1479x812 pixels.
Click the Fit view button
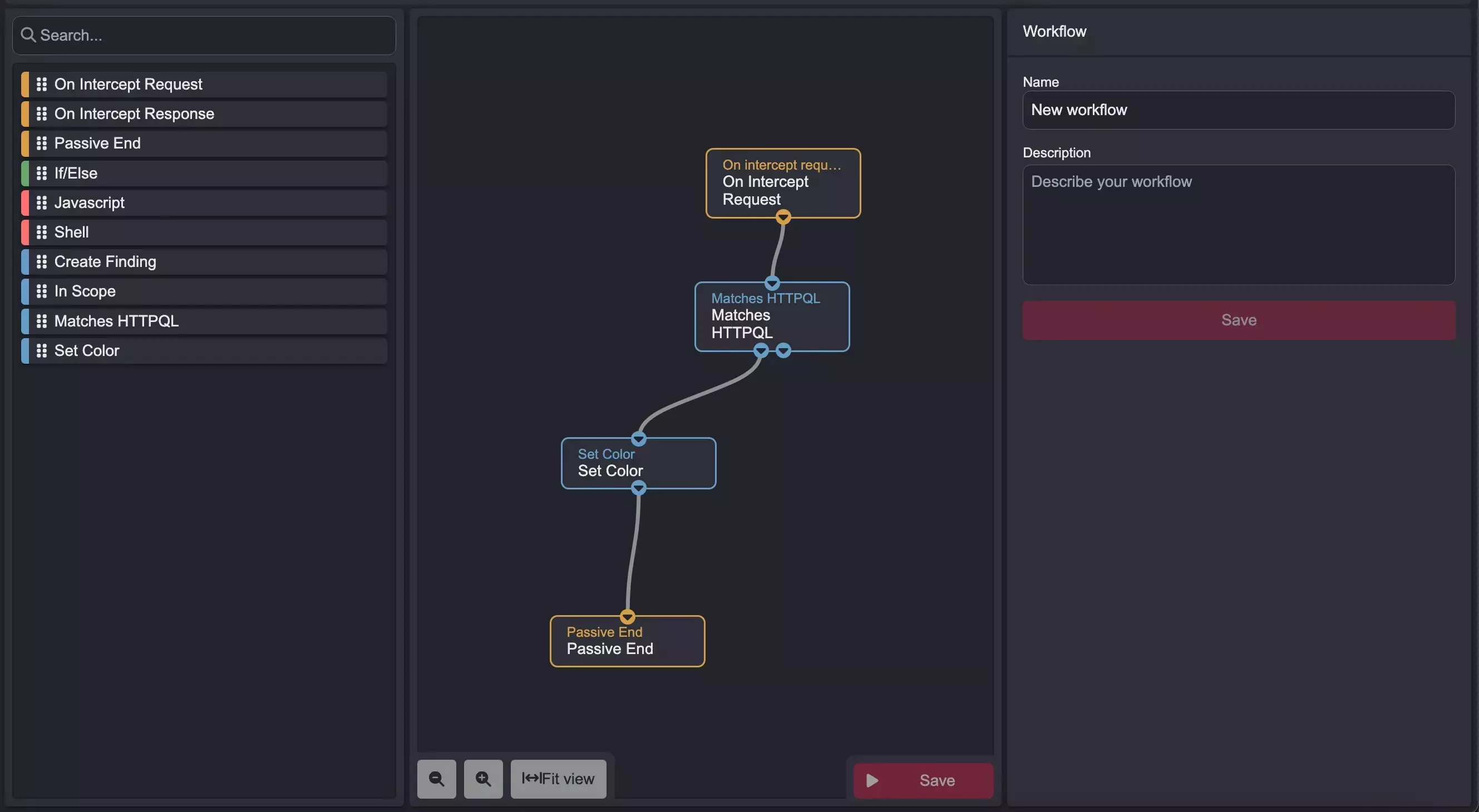click(x=558, y=779)
